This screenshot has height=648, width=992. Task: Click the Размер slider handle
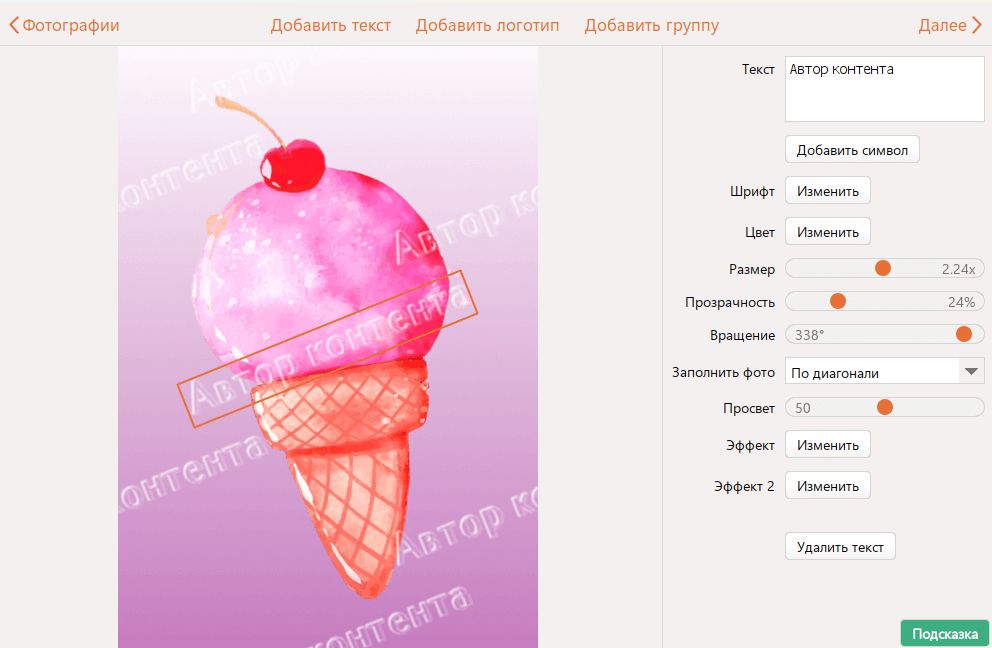[x=883, y=268]
